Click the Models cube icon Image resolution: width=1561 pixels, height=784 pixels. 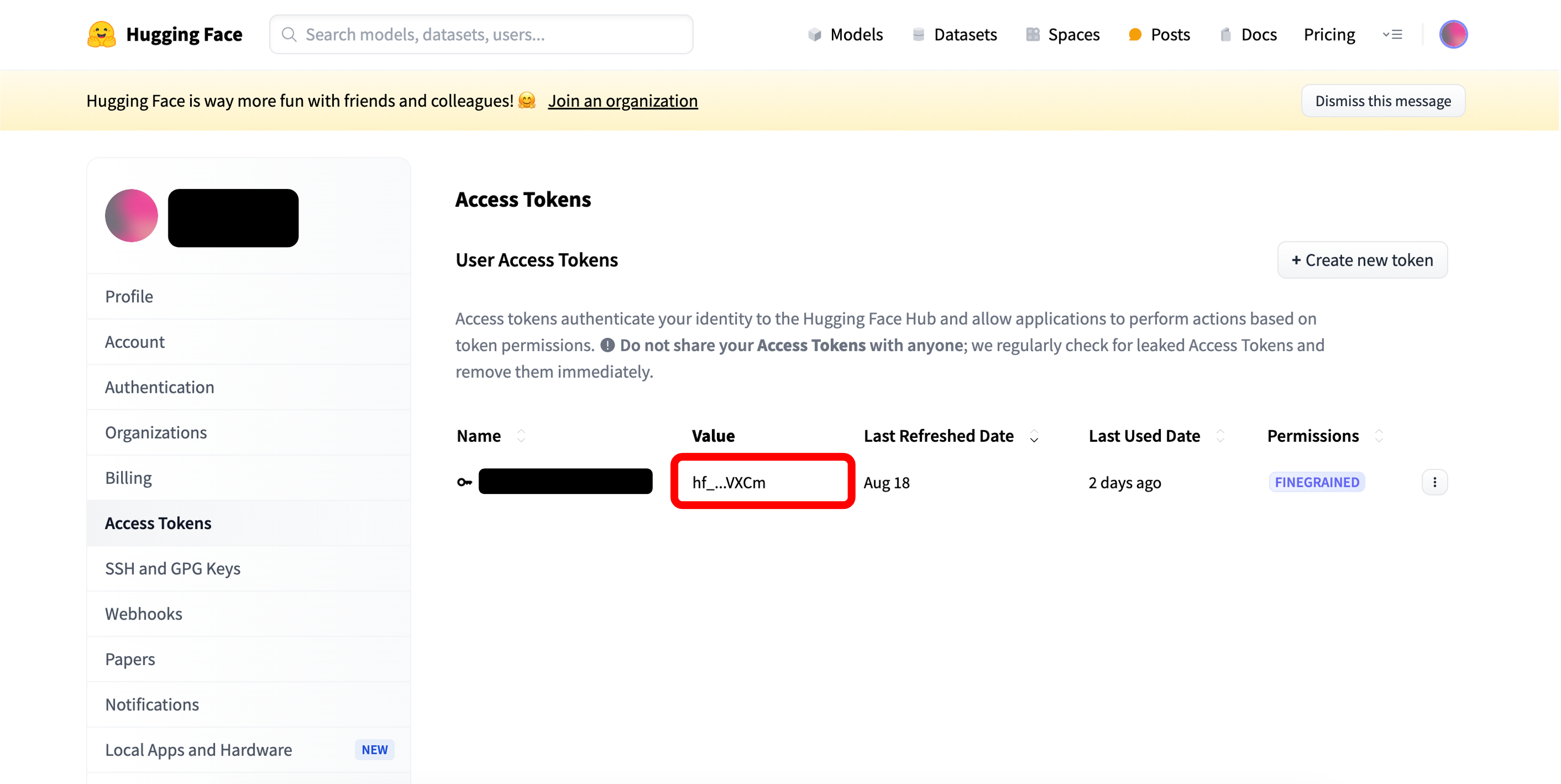point(815,34)
